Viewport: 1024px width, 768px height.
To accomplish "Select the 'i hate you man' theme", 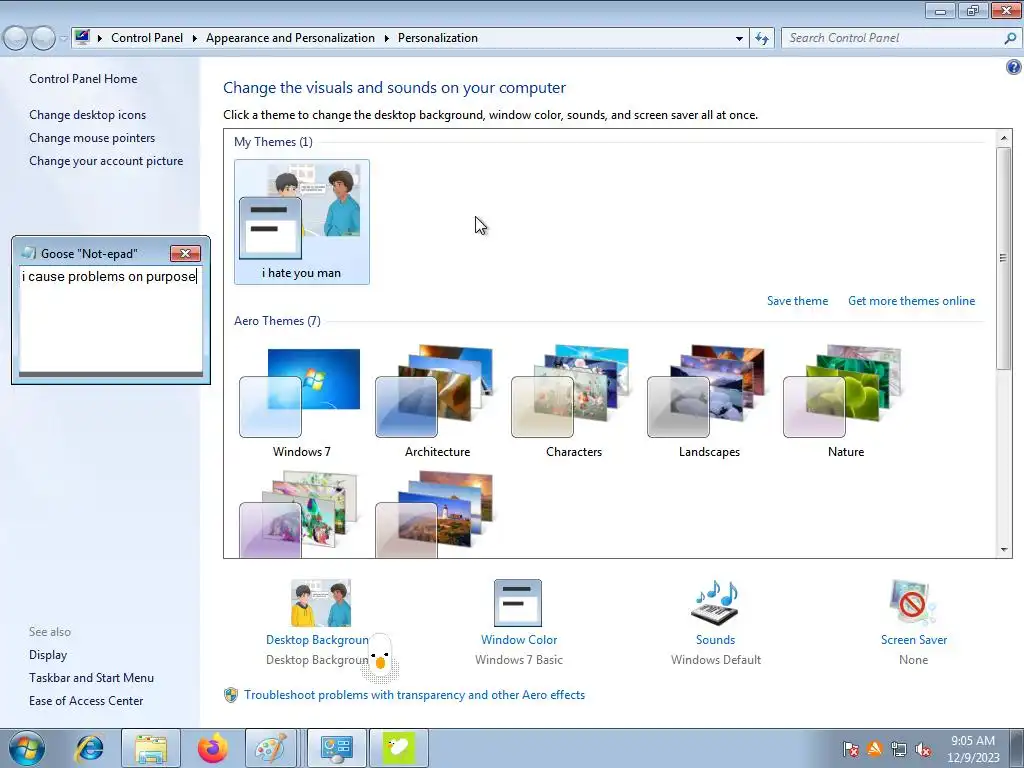I will point(302,222).
